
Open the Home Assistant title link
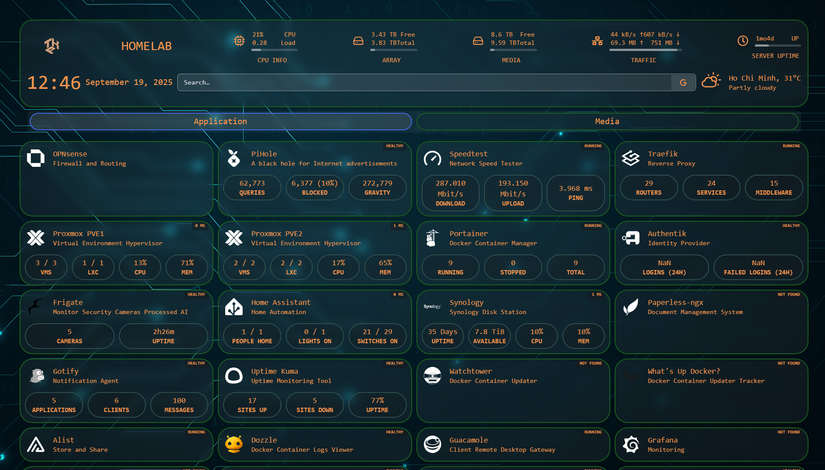[280, 302]
